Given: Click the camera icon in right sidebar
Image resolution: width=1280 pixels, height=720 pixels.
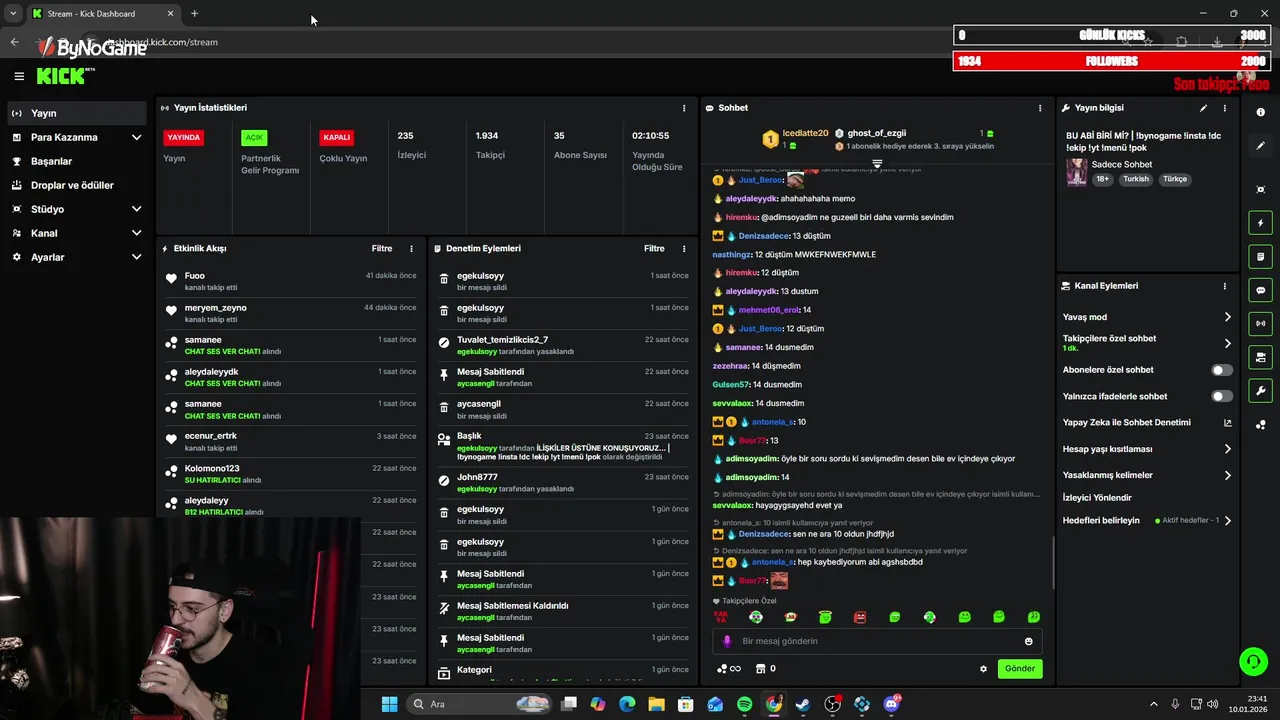Looking at the screenshot, I should coord(1260,357).
